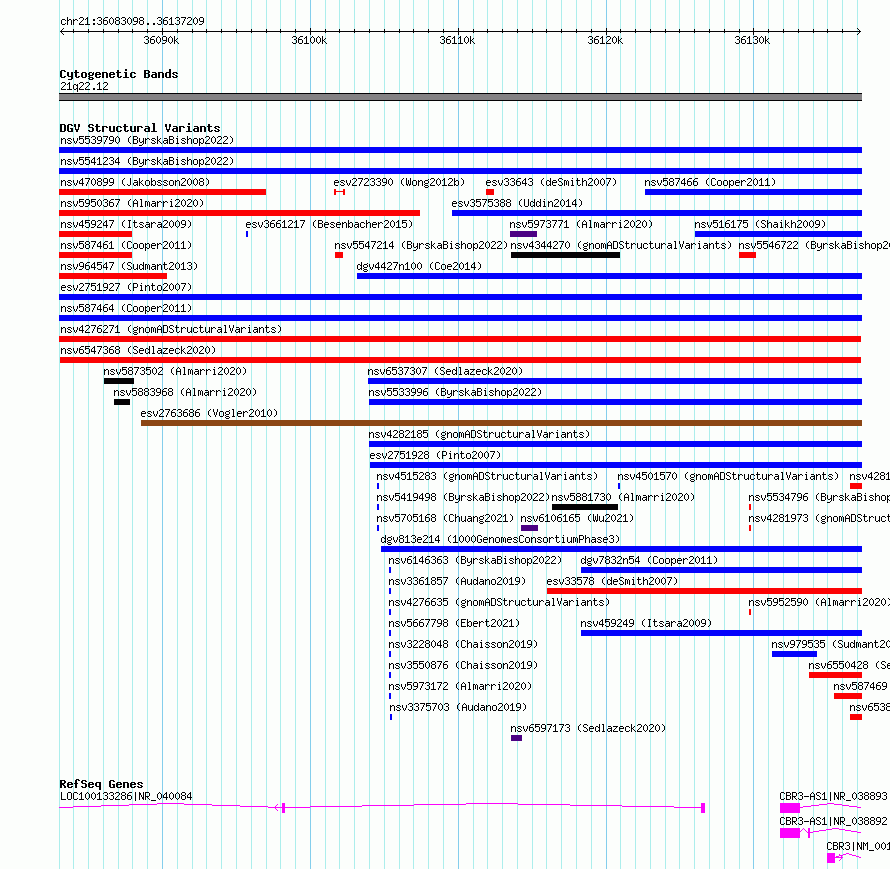Select nsv3375703 (Audano2019) label
The image size is (890, 869).
coord(458,707)
